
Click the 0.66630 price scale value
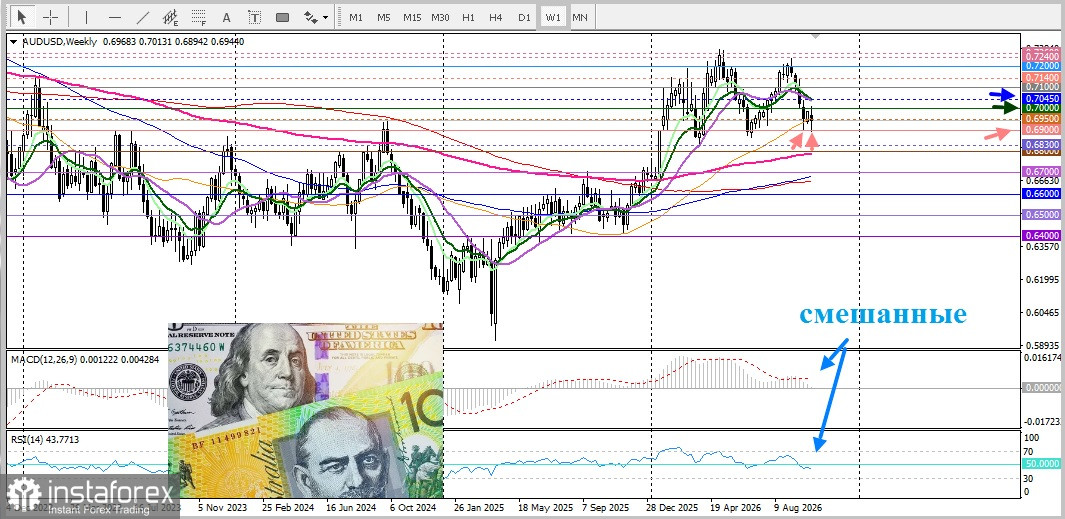pos(1041,181)
